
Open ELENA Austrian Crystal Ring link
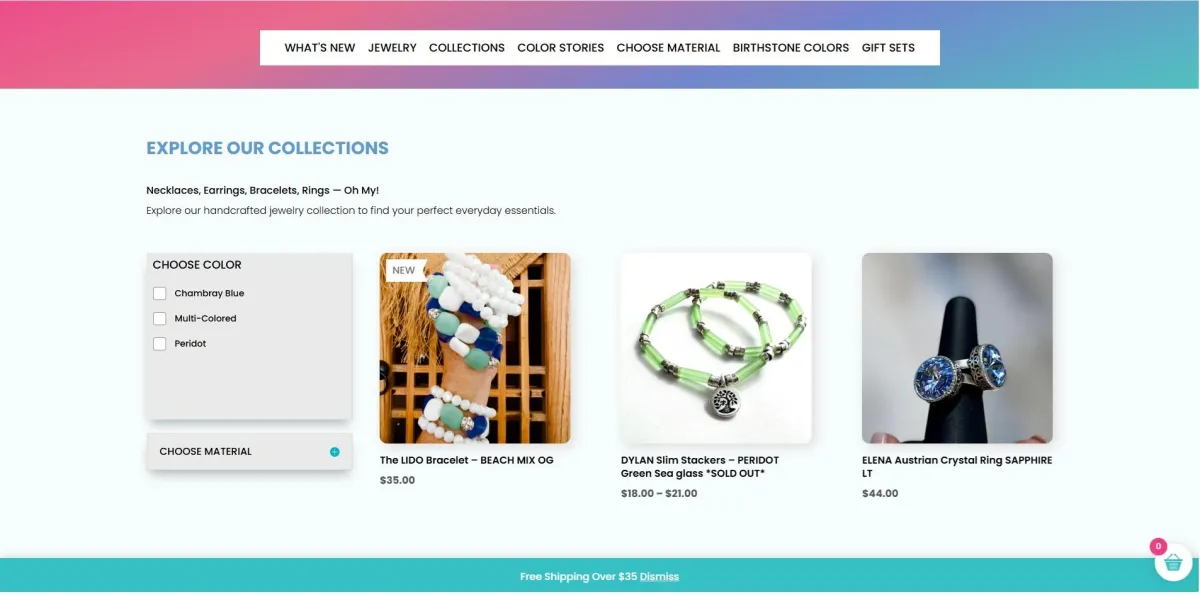[x=957, y=467]
